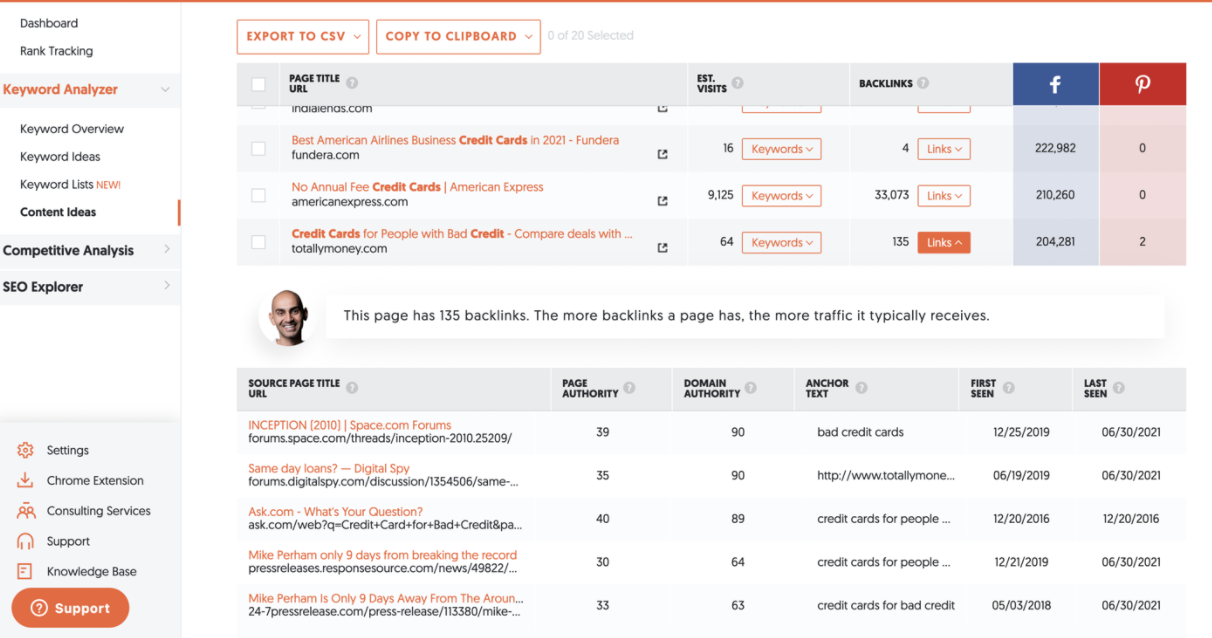1212x638 pixels.
Task: Click help icon next to Backlinks header
Action: pyautogui.click(x=923, y=83)
